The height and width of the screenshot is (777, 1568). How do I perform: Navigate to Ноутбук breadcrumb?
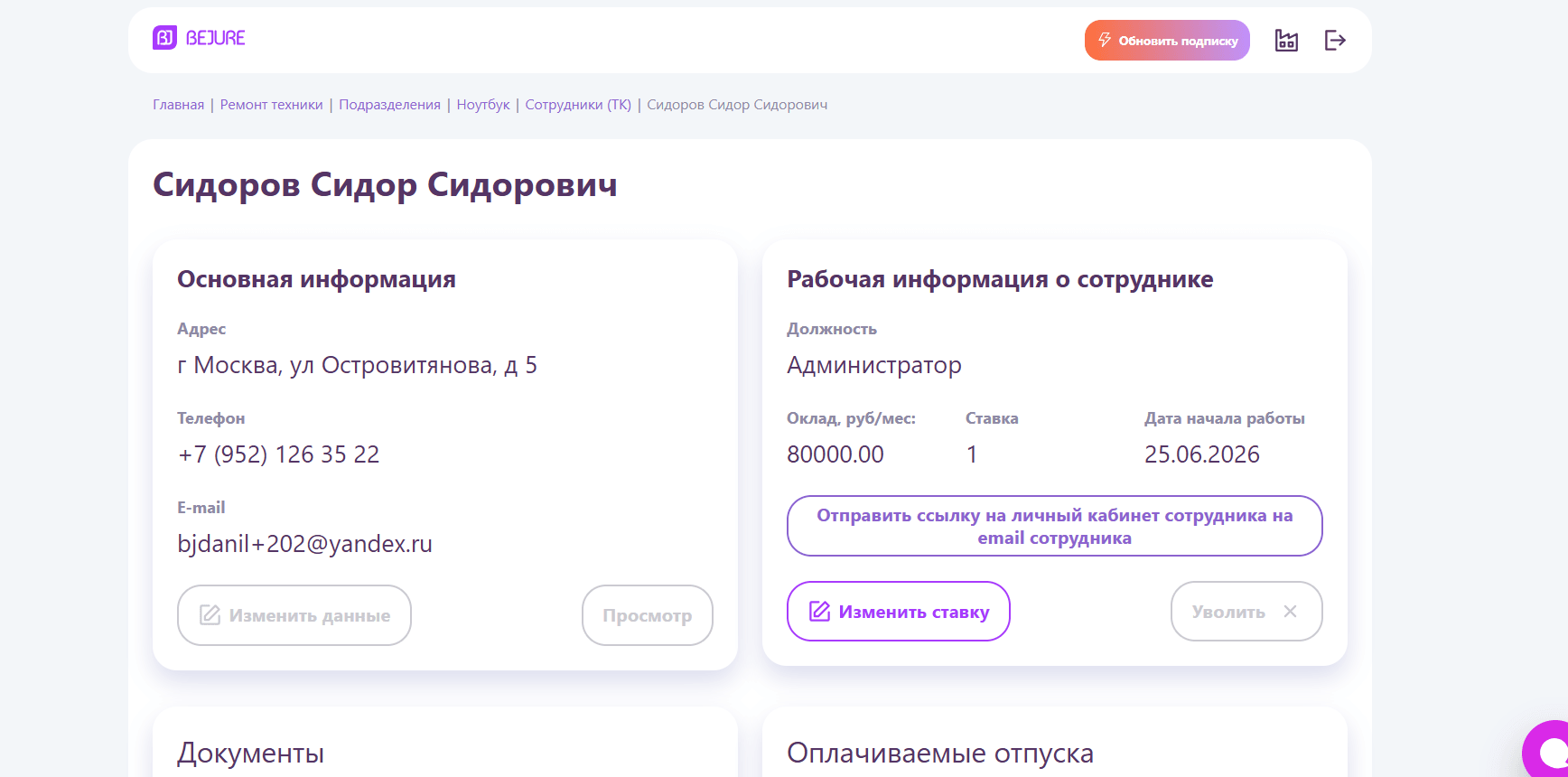pos(483,105)
